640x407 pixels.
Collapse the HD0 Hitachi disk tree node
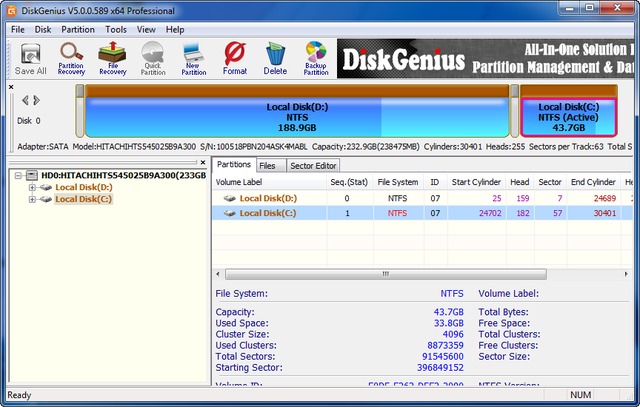click(18, 175)
